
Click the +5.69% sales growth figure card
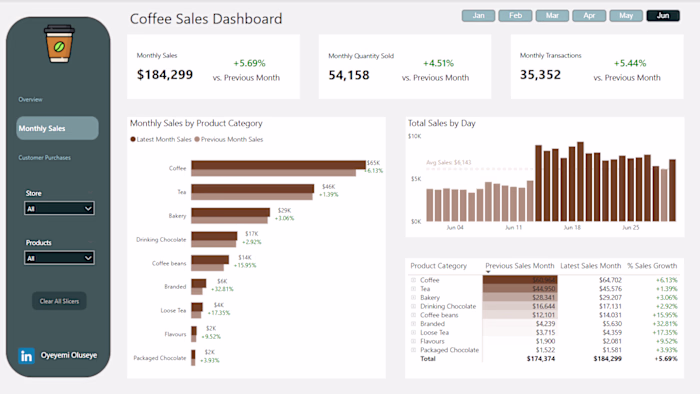click(x=249, y=63)
